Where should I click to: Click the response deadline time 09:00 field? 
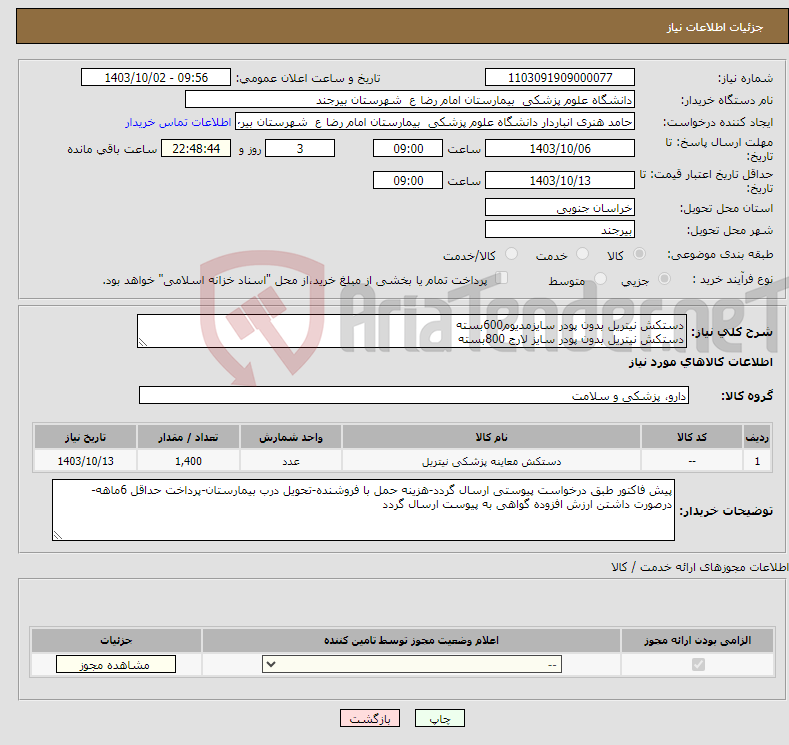(408, 149)
